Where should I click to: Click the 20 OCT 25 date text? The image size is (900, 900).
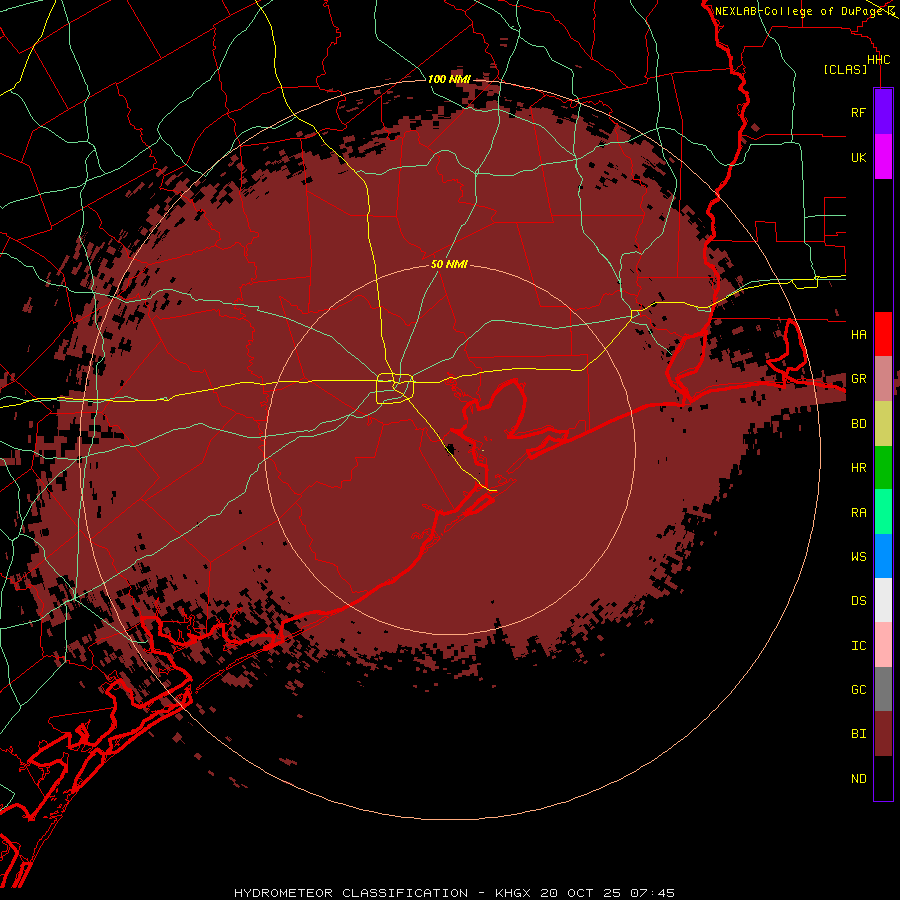tap(581, 893)
